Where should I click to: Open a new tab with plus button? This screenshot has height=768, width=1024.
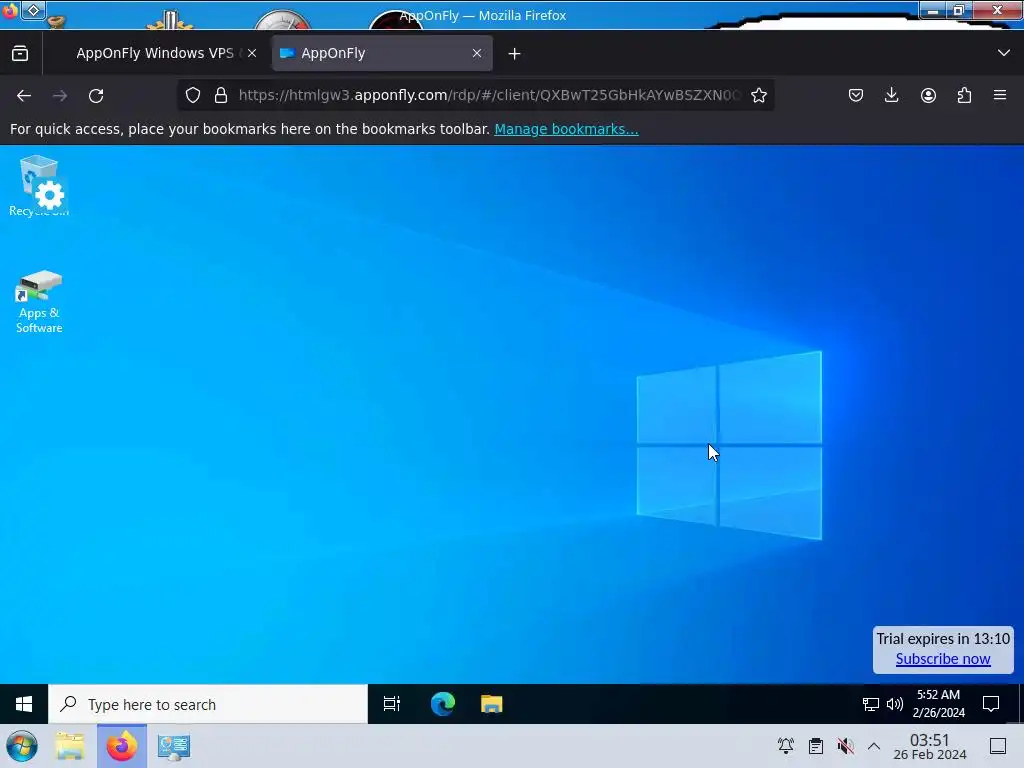515,54
